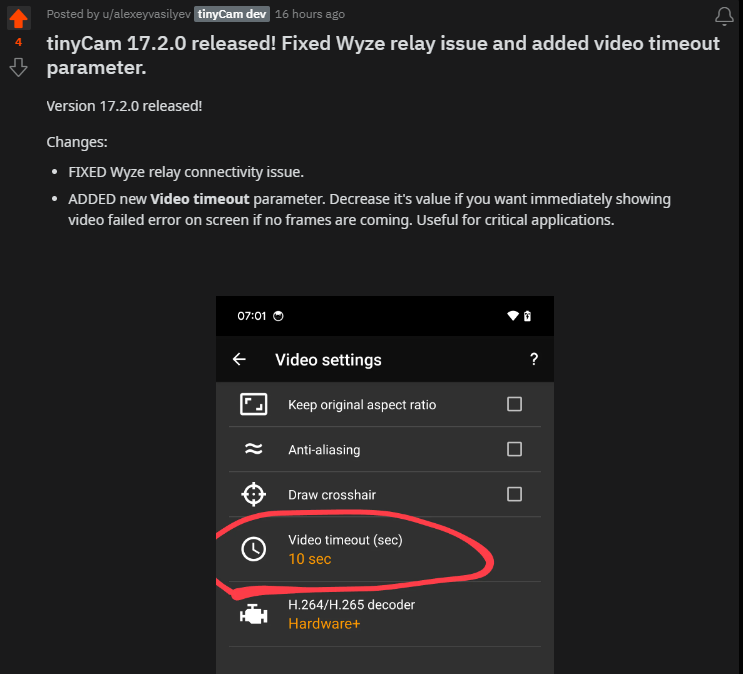Screen dimensions: 743x674
Task: Open Video timeout (sec) setting
Action: 385,549
